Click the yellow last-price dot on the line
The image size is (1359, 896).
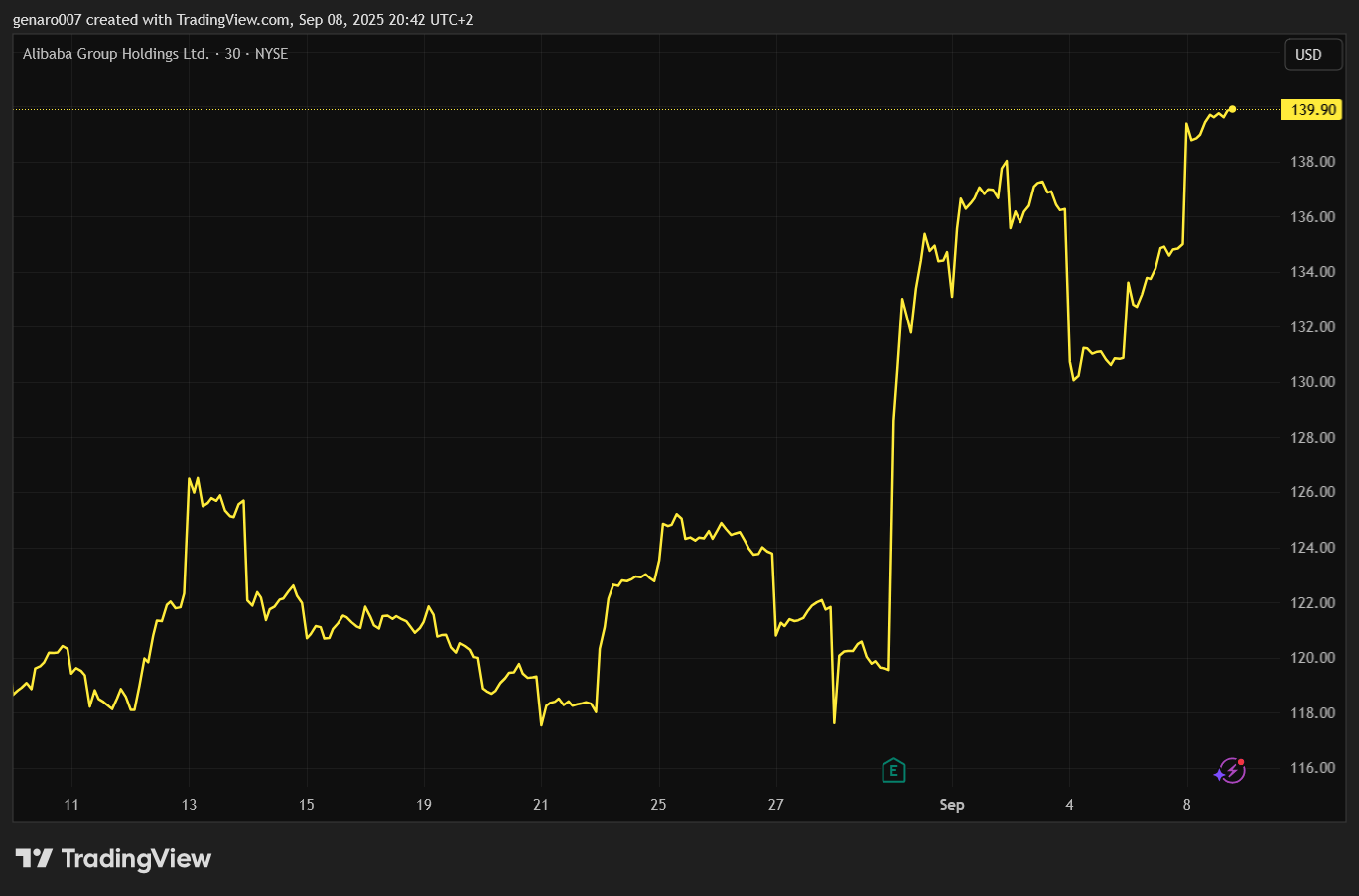(x=1232, y=109)
